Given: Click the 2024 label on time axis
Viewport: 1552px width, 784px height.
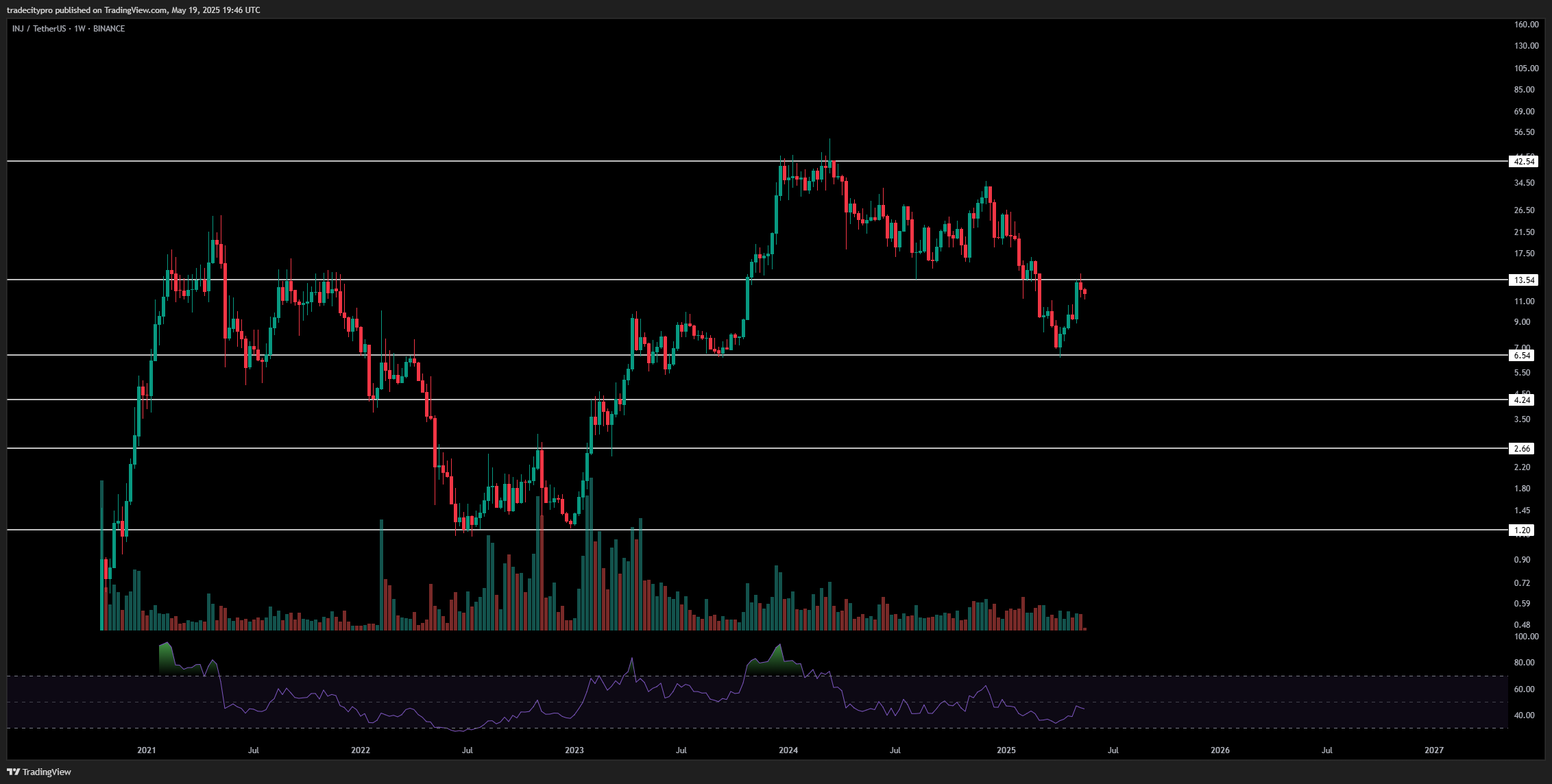Looking at the screenshot, I should click(788, 750).
